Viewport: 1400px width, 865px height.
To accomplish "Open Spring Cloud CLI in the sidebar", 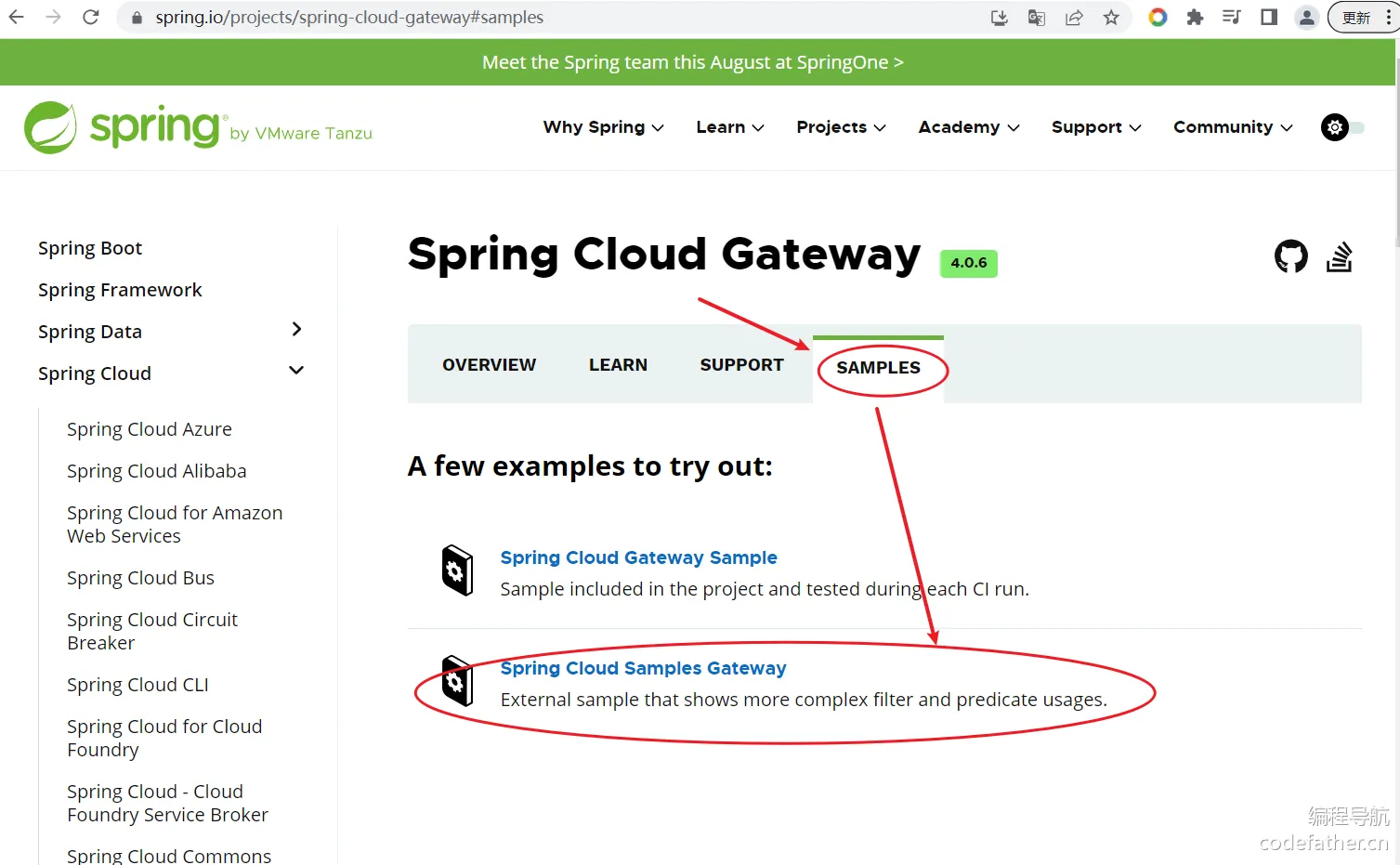I will (x=137, y=685).
